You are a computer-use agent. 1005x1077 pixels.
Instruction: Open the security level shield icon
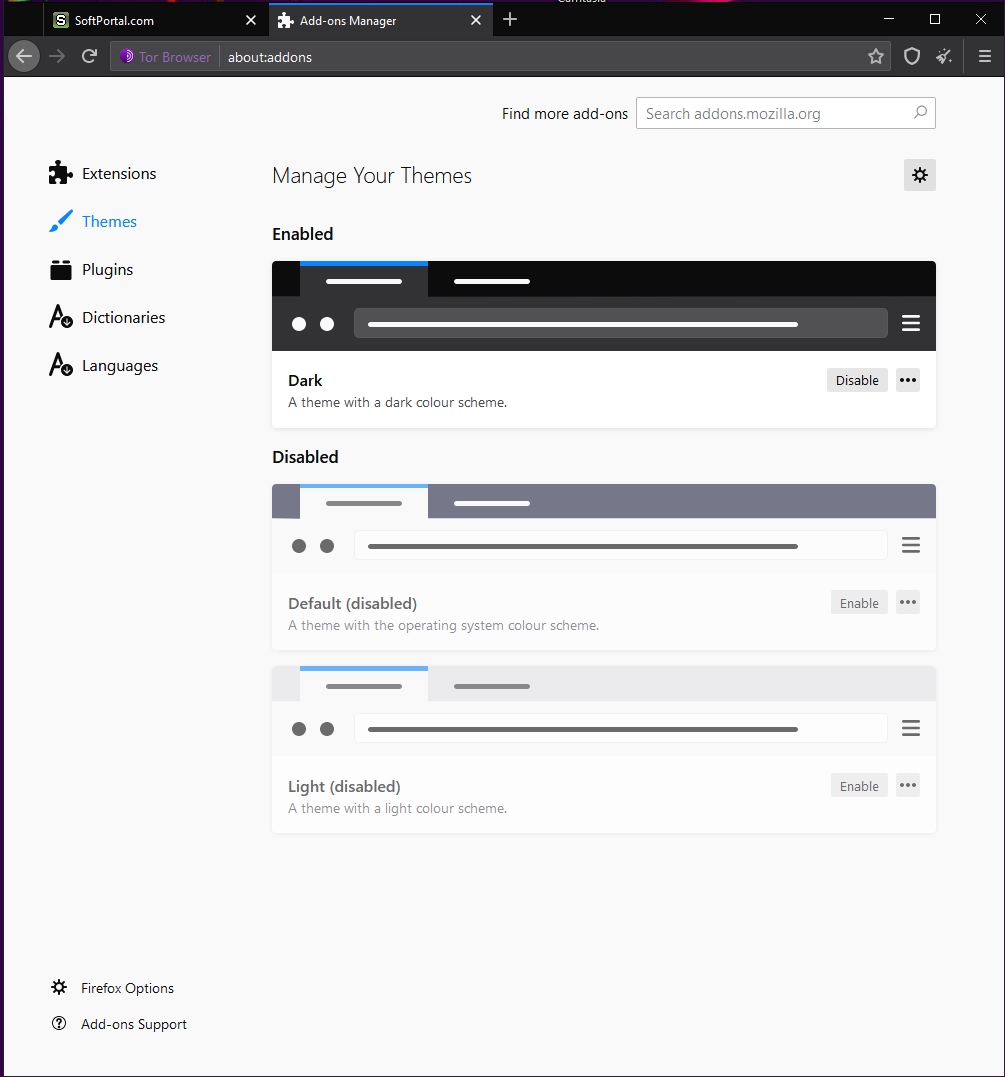coord(912,56)
